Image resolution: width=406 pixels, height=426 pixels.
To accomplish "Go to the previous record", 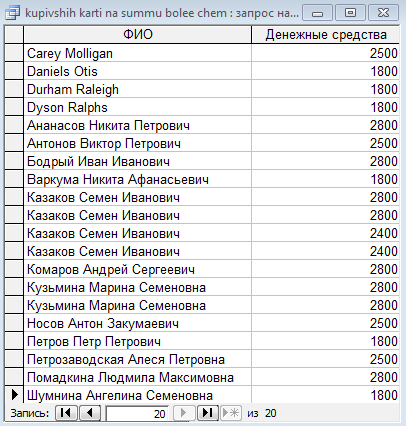I will click(90, 413).
